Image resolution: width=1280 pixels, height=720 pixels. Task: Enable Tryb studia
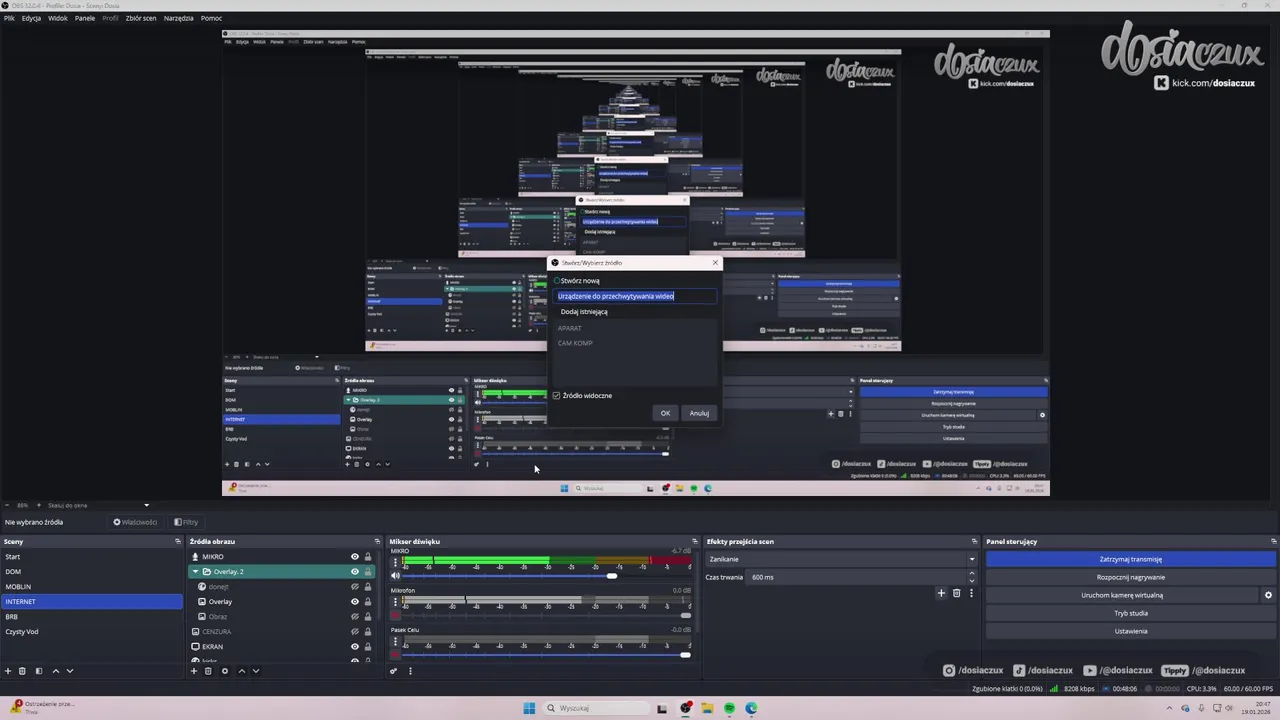coord(1131,613)
